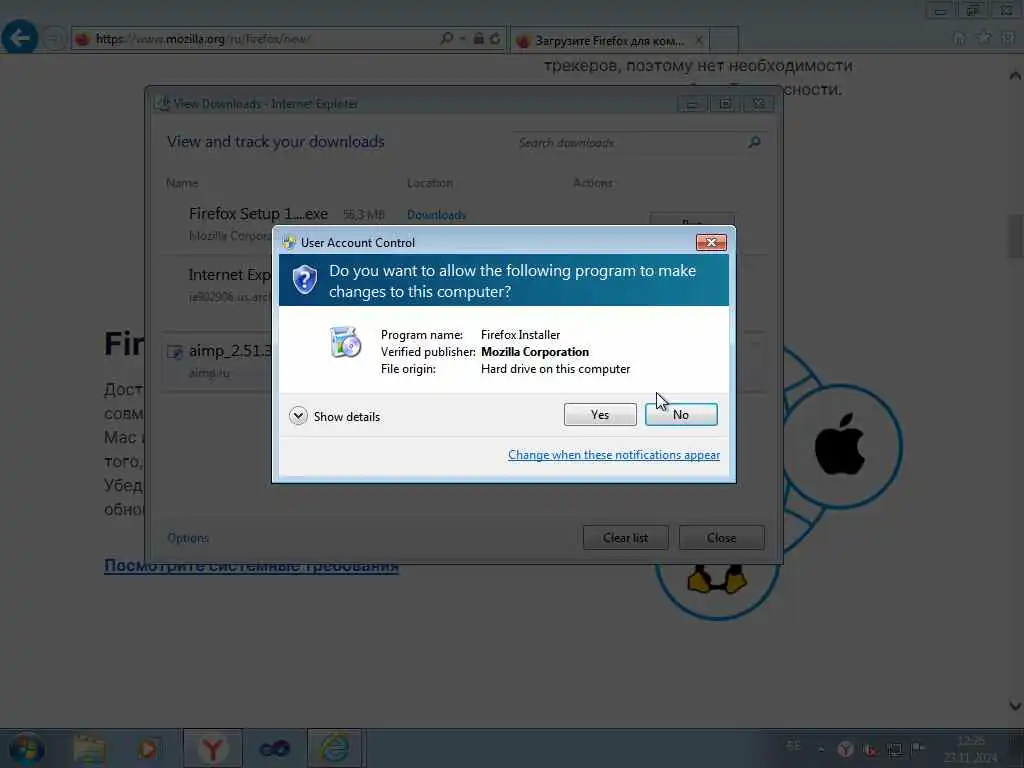Screen dimensions: 1024x768
Task: Close the User Account Control dialog
Action: click(711, 242)
